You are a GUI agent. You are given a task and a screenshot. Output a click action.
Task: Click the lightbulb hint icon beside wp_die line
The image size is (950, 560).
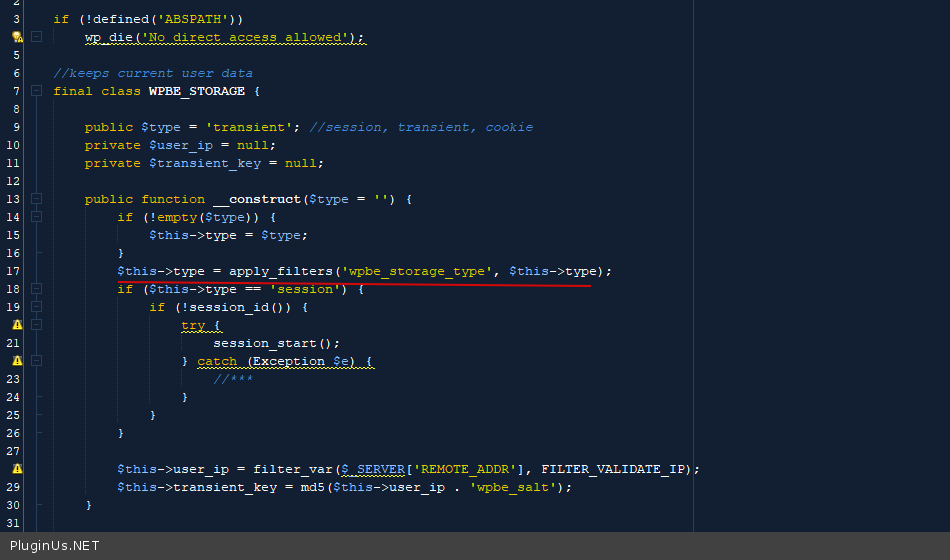[x=17, y=37]
